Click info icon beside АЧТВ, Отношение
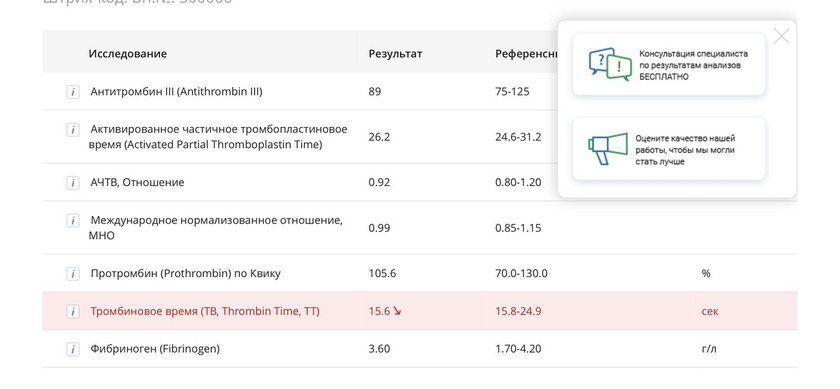Screen dimensions: 840x389 (73, 183)
